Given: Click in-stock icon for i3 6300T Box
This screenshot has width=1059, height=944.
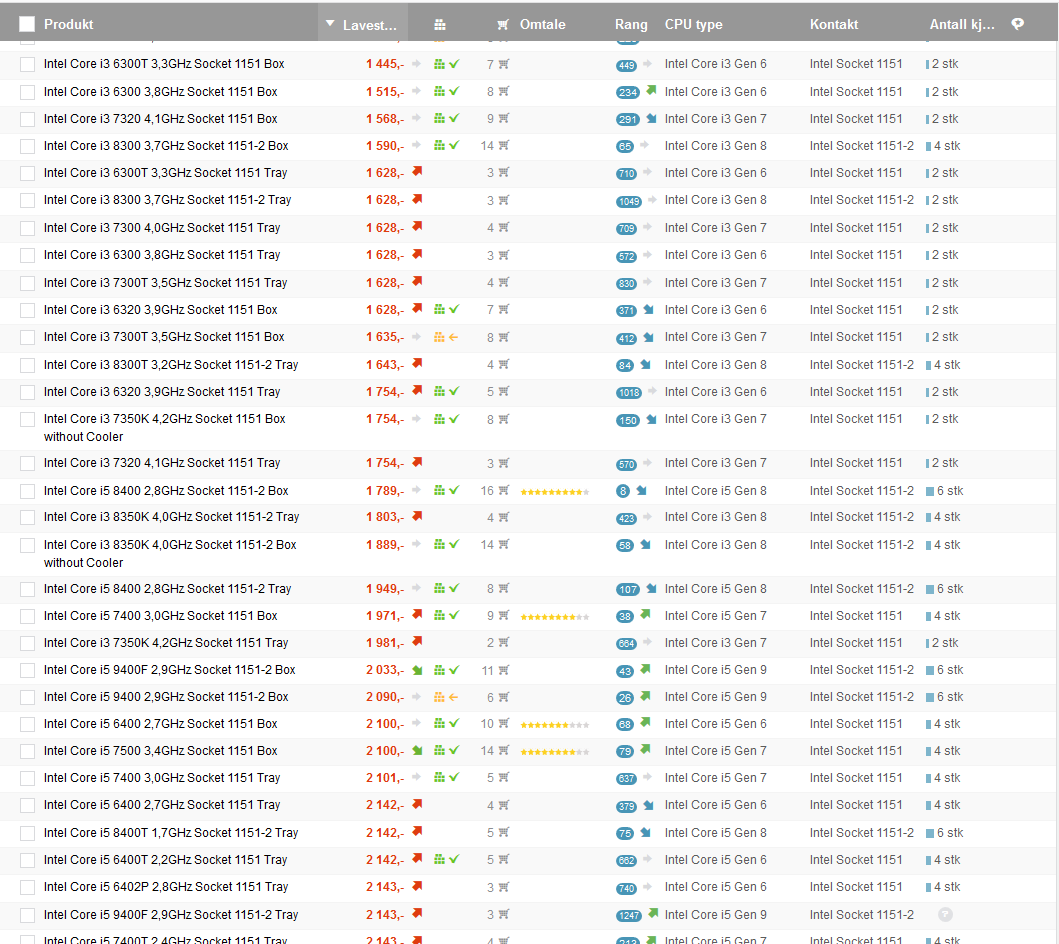Looking at the screenshot, I should click(x=446, y=64).
